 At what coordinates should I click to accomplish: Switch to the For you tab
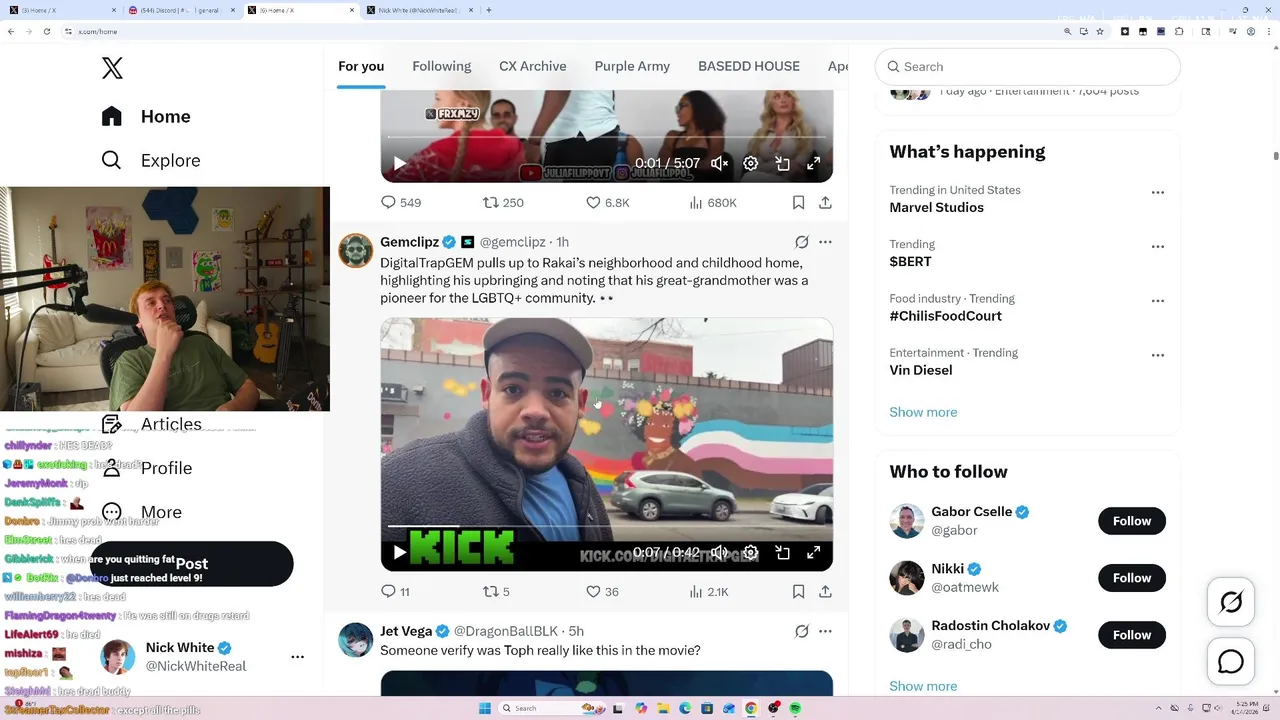coord(361,66)
